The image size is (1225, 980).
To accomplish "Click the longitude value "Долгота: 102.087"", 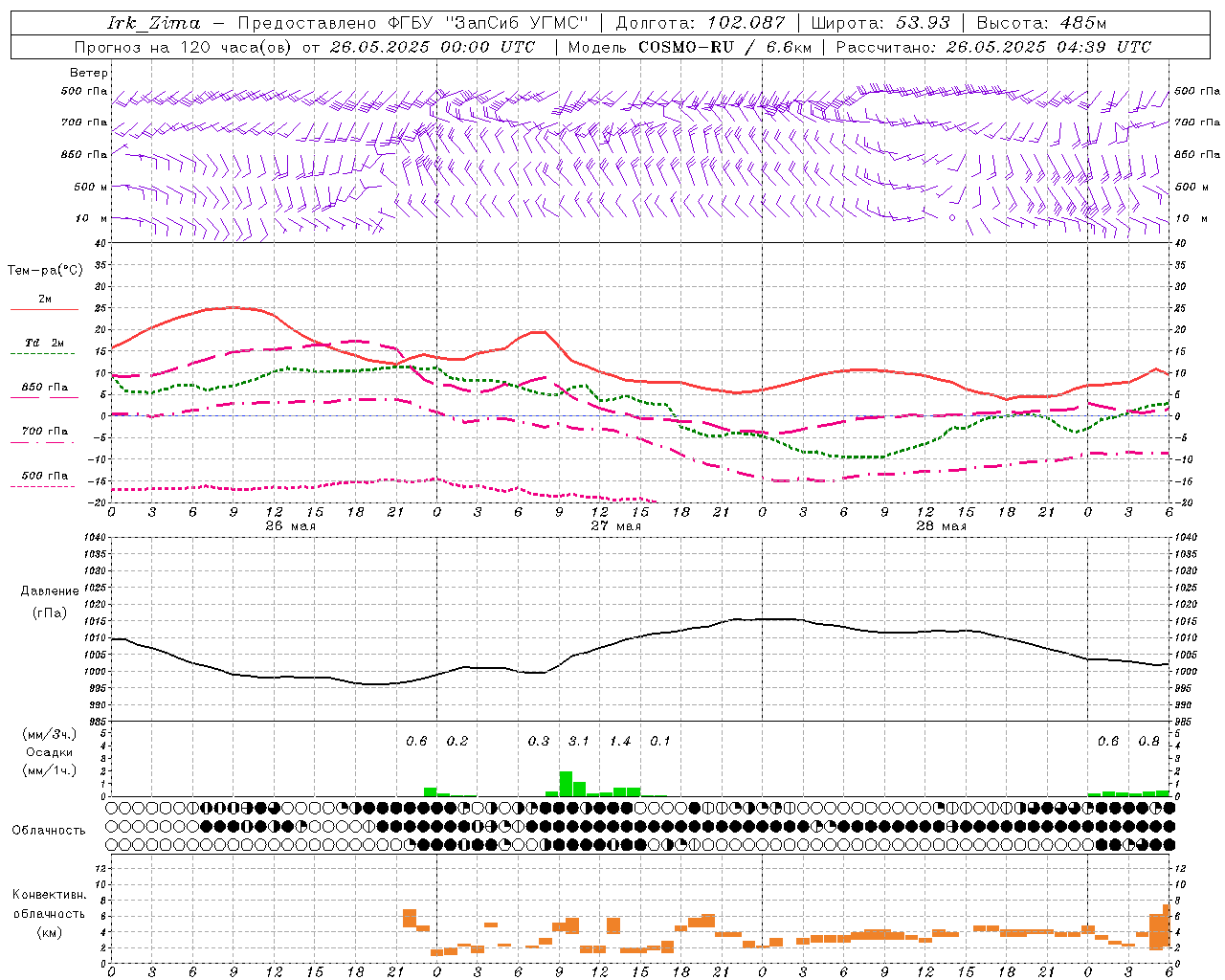I will [x=701, y=23].
